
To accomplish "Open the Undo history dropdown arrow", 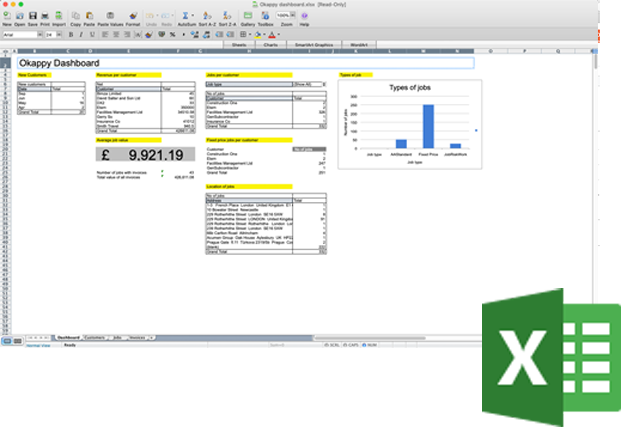I will pyautogui.click(x=157, y=16).
